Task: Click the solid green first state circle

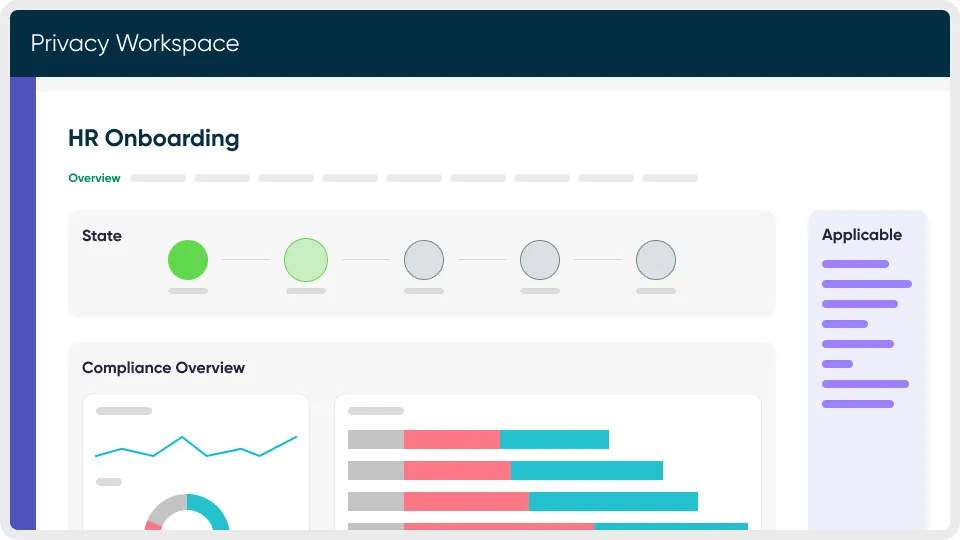Action: point(188,260)
